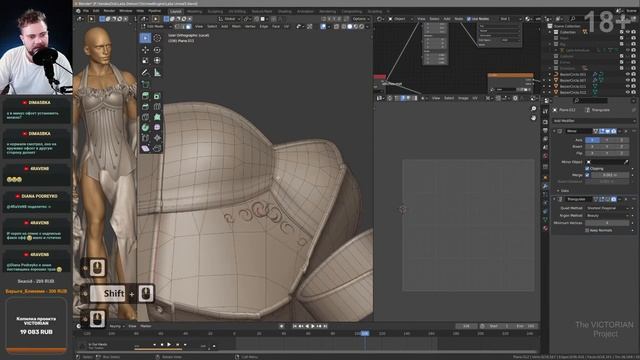
Task: Select the Measure tool
Action: (x=157, y=73)
